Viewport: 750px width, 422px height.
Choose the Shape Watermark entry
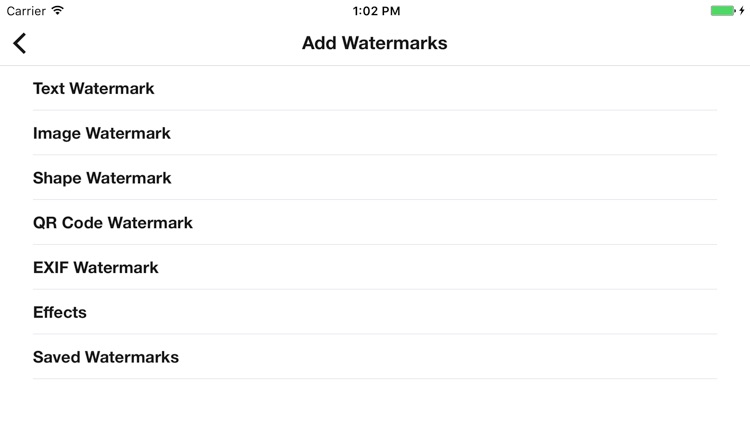pos(102,178)
